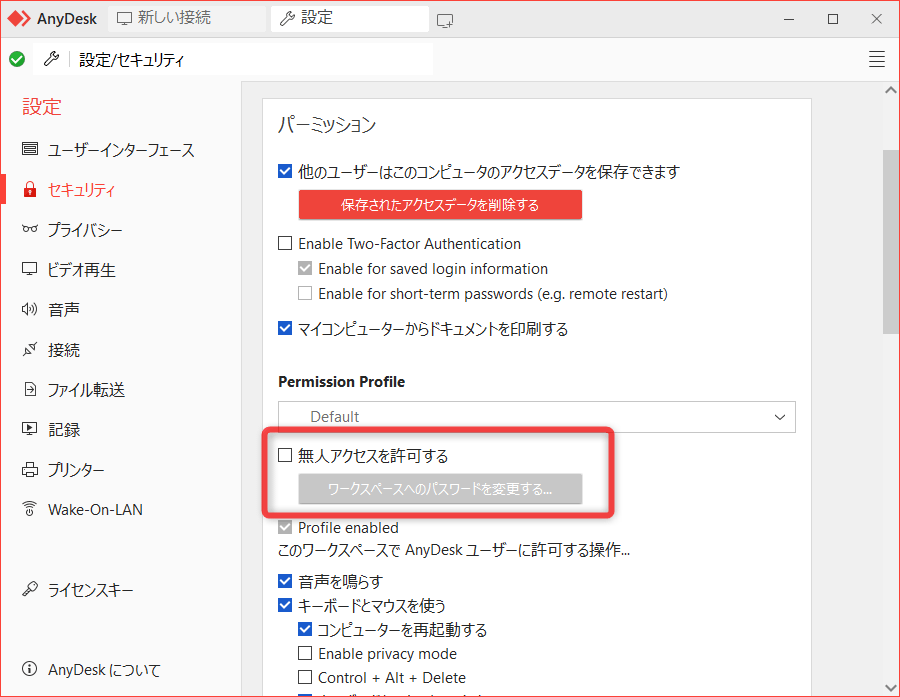Click the wrench icon in the address bar
The image size is (900, 697).
pyautogui.click(x=52, y=59)
